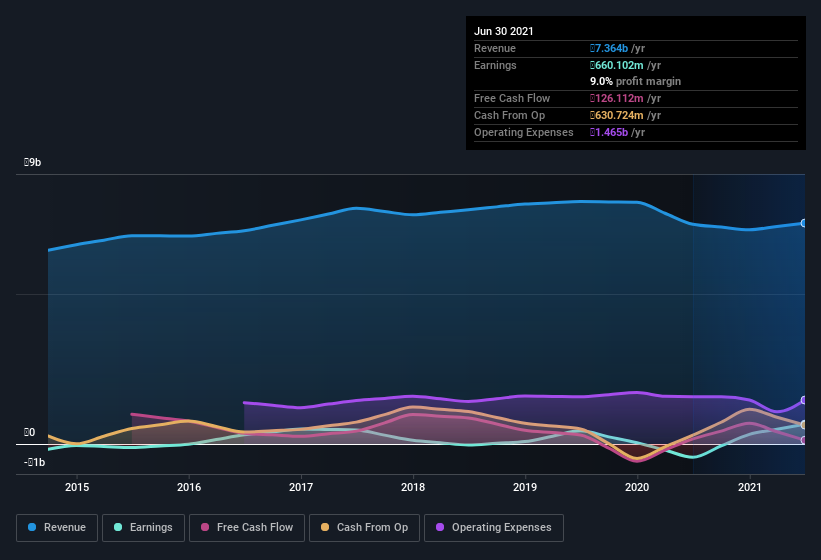The width and height of the screenshot is (821, 560).
Task: Select the 2021 x-axis label
Action: click(x=750, y=487)
